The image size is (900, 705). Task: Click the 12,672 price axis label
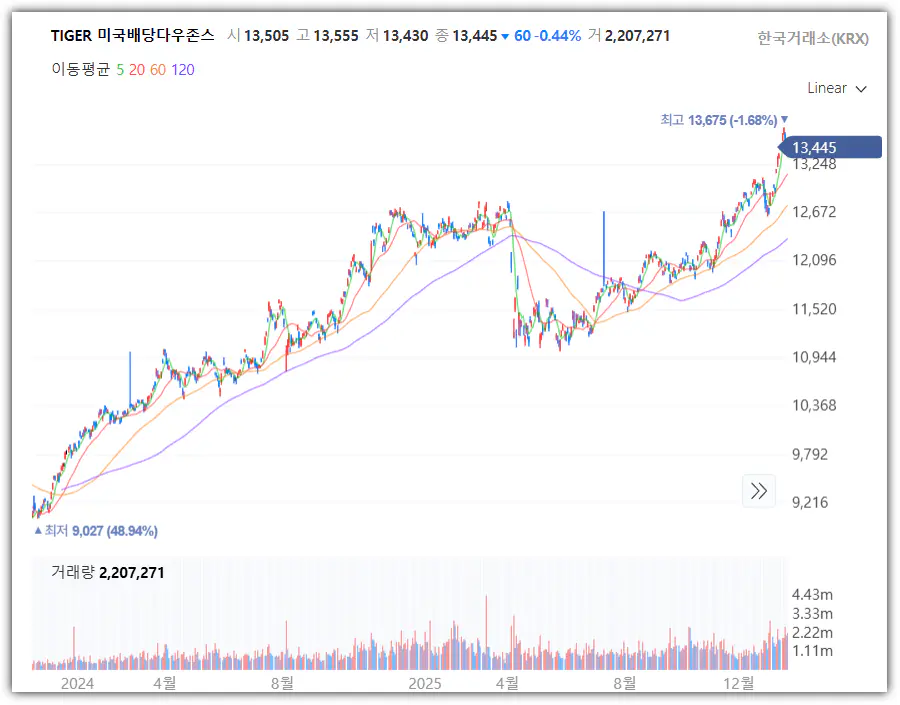(814, 212)
